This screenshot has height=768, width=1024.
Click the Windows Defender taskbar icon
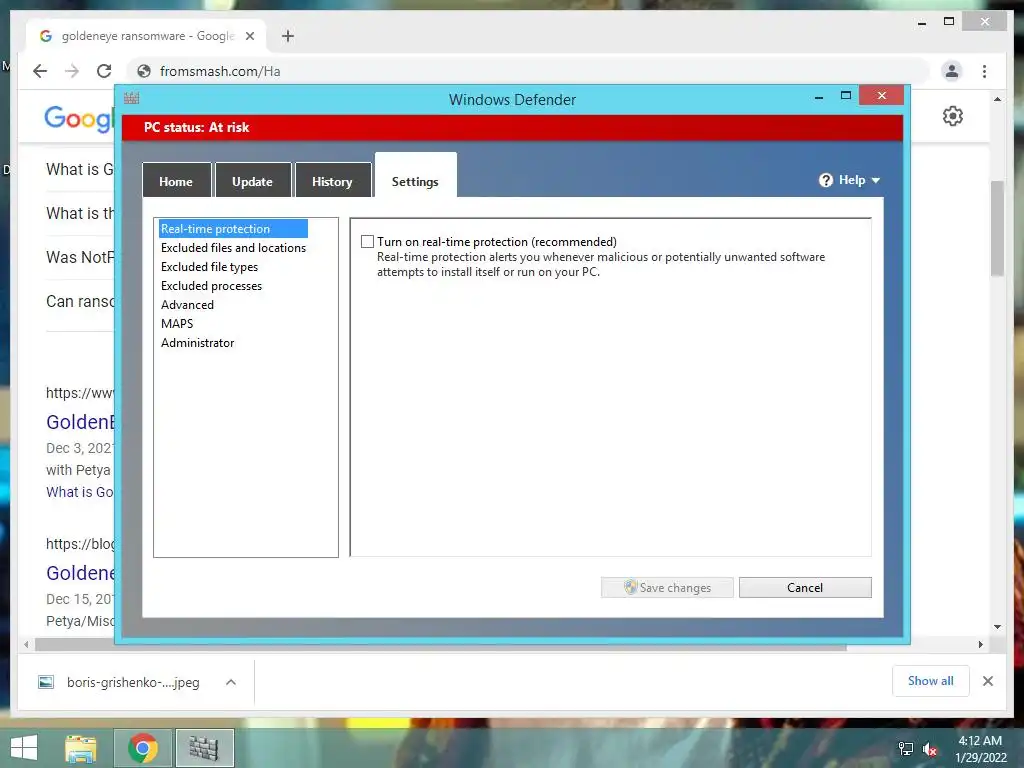204,748
